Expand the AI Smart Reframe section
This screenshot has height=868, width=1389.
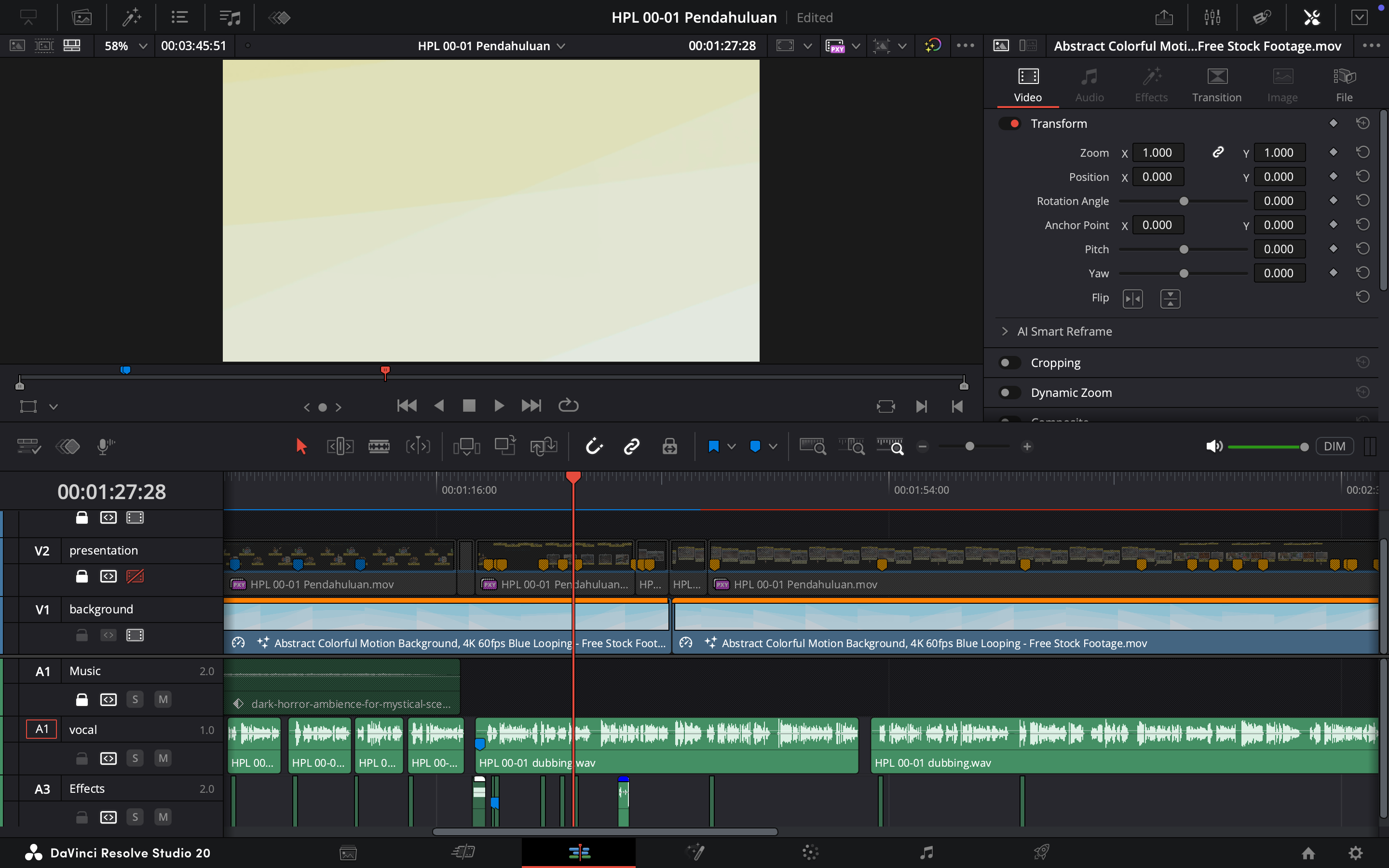coord(1005,331)
